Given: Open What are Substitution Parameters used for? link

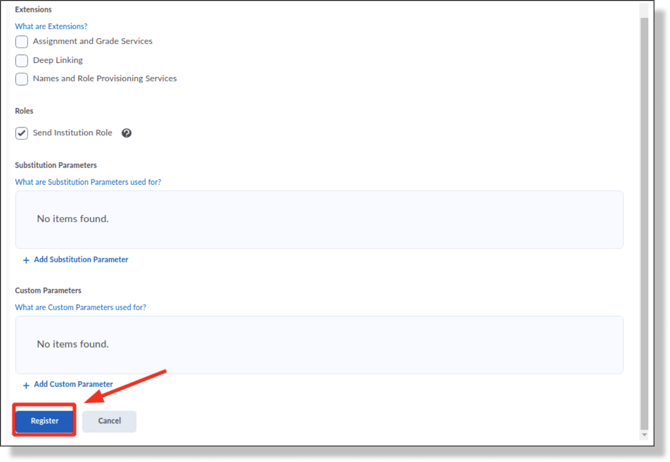Looking at the screenshot, I should coord(88,182).
